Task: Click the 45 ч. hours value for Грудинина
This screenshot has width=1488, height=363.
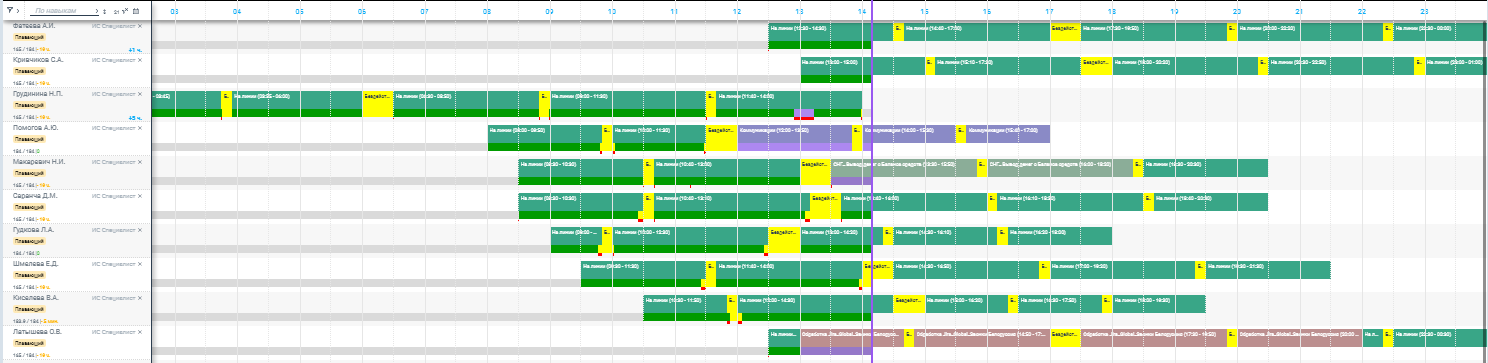Action: point(136,117)
